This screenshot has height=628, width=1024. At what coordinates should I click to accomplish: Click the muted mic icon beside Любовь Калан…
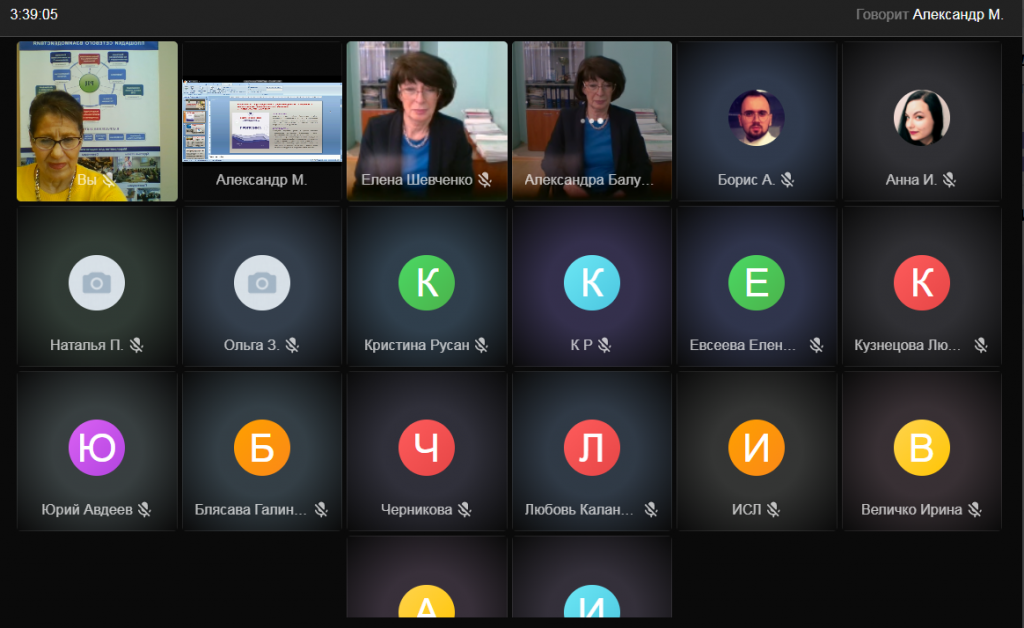(x=651, y=510)
